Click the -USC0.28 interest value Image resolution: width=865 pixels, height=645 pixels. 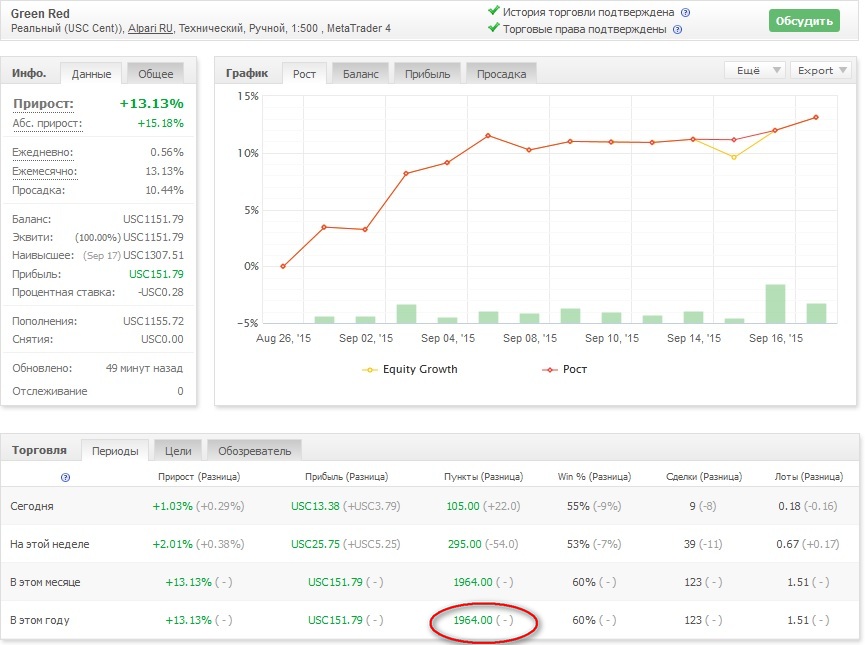[161, 292]
